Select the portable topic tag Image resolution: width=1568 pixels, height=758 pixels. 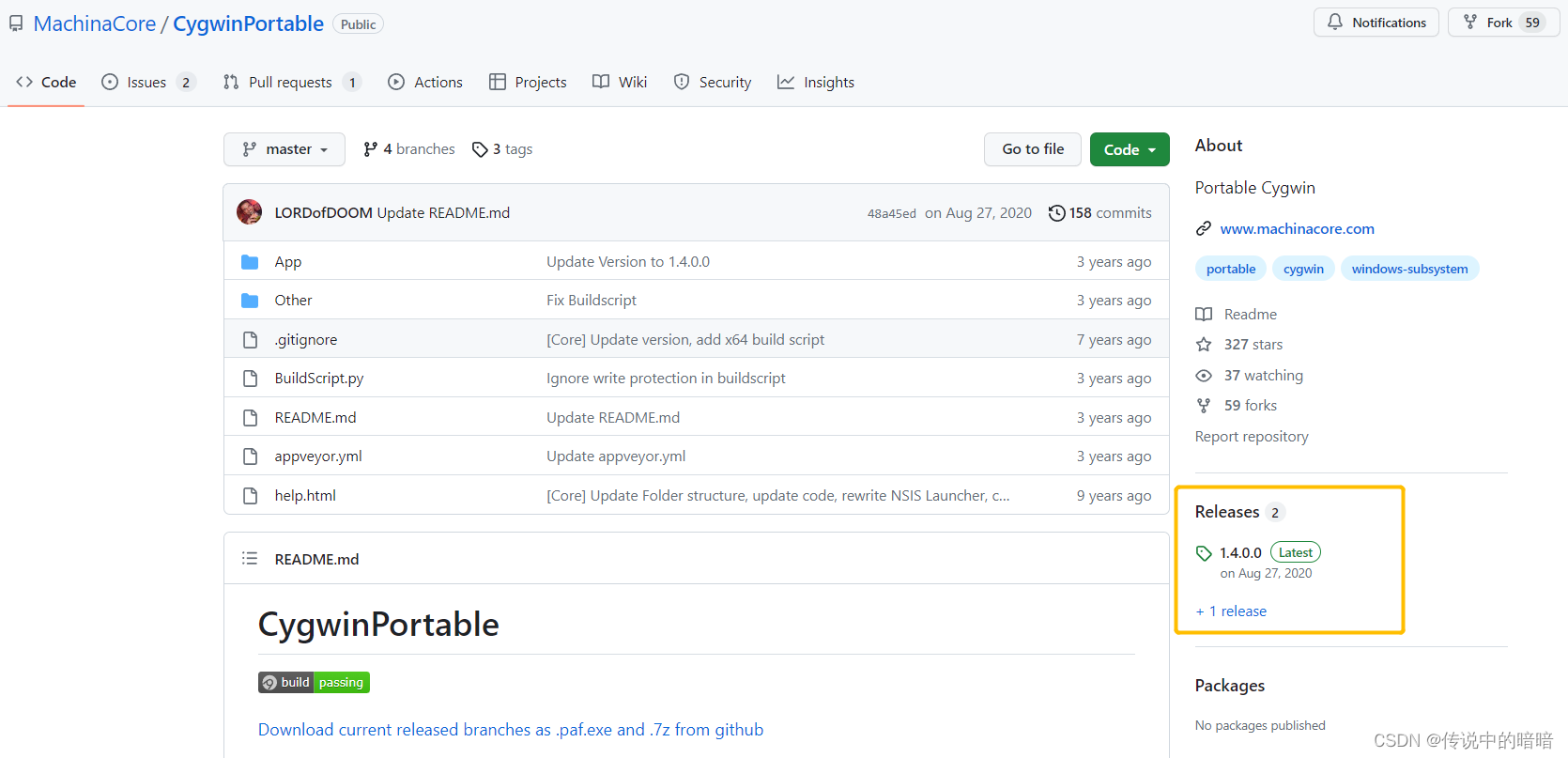click(1231, 269)
